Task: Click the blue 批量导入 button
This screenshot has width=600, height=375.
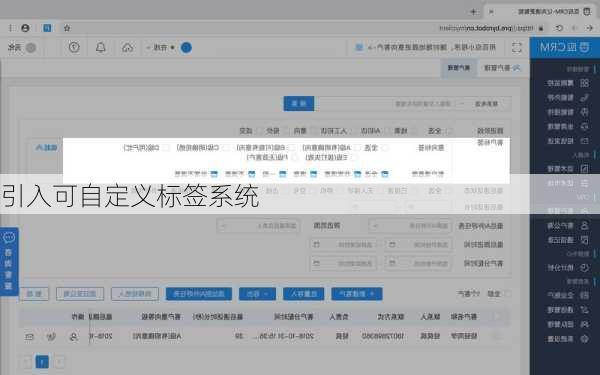Action: pyautogui.click(x=303, y=294)
